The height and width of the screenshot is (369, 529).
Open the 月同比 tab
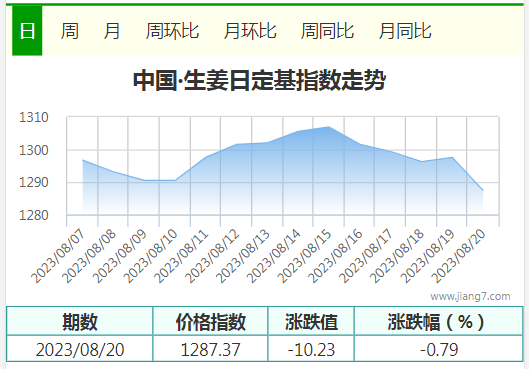tap(405, 31)
